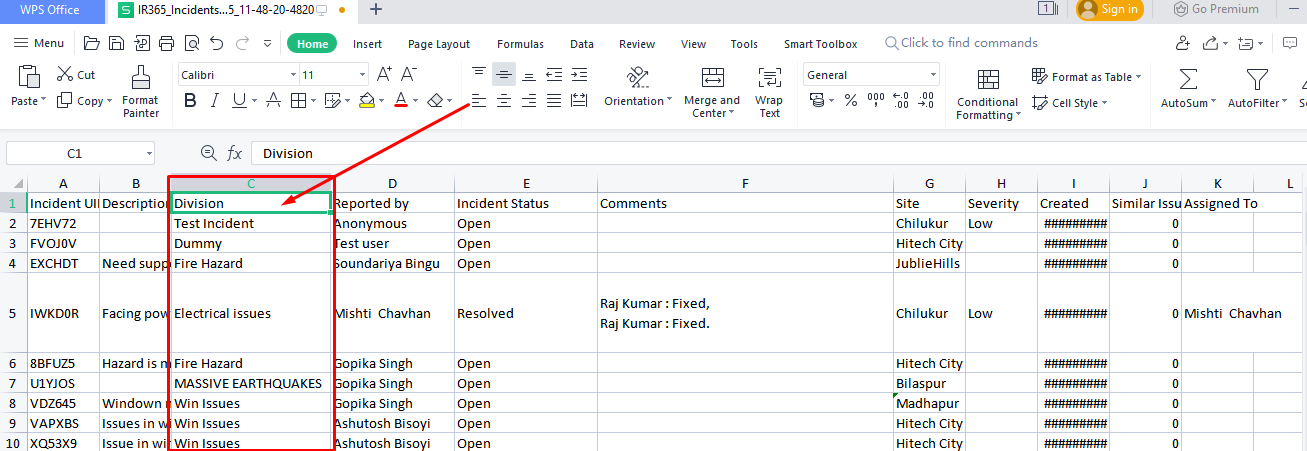1307x451 pixels.
Task: Click the increase font size icon
Action: (x=383, y=75)
